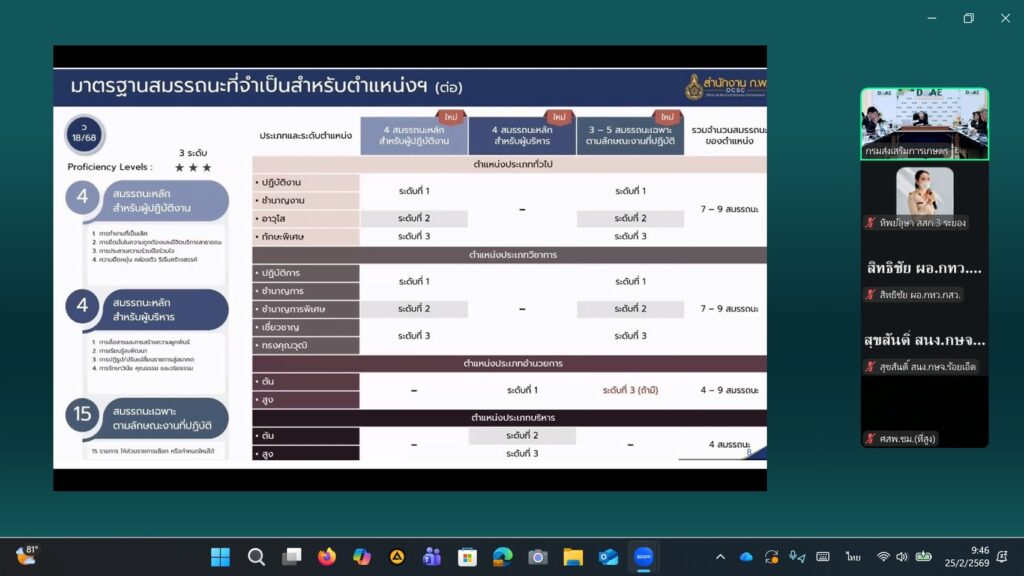Open the clock and date flyout

pyautogui.click(x=979, y=557)
